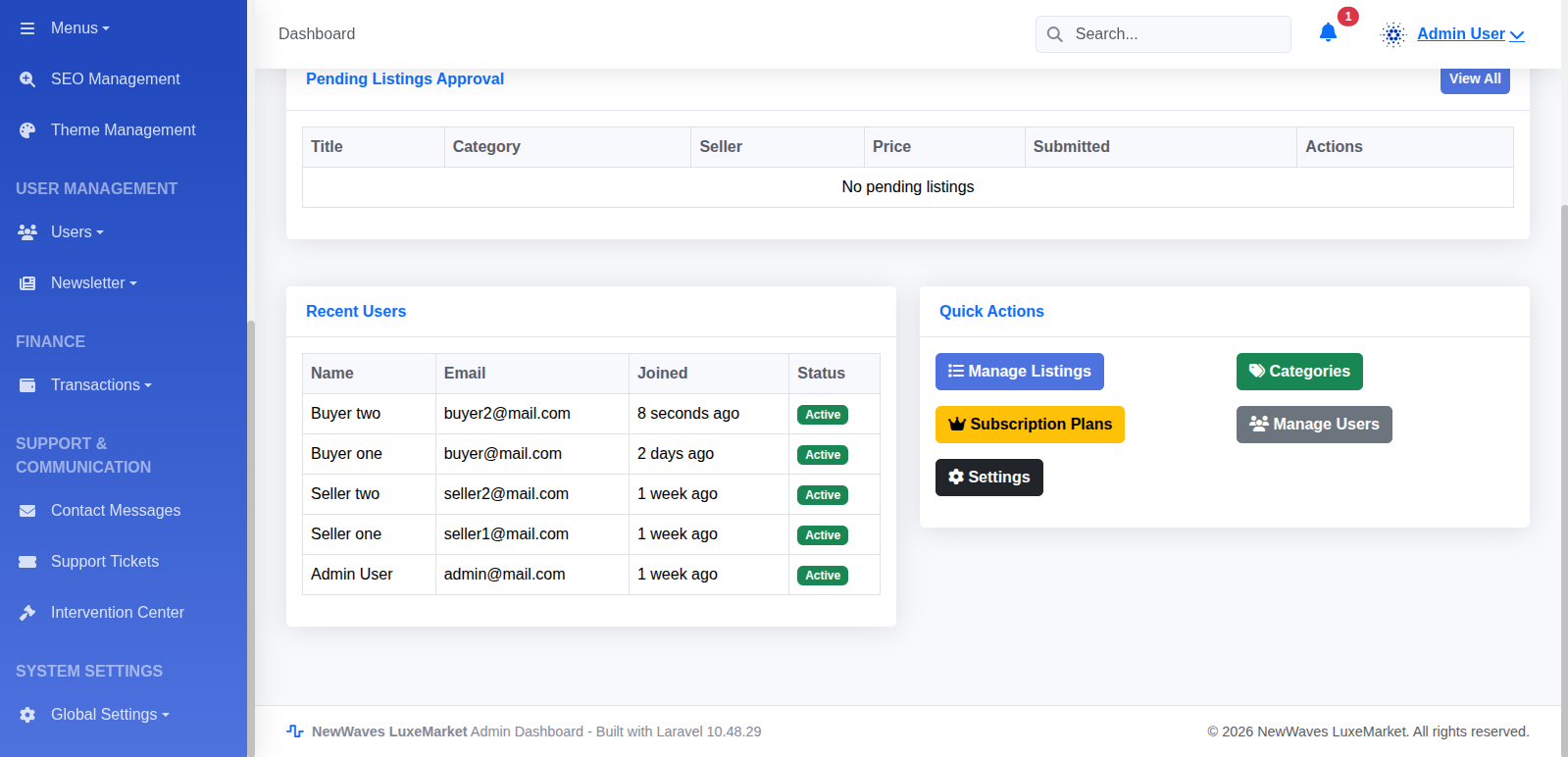
Task: Click the red notification count badge
Action: click(x=1348, y=17)
